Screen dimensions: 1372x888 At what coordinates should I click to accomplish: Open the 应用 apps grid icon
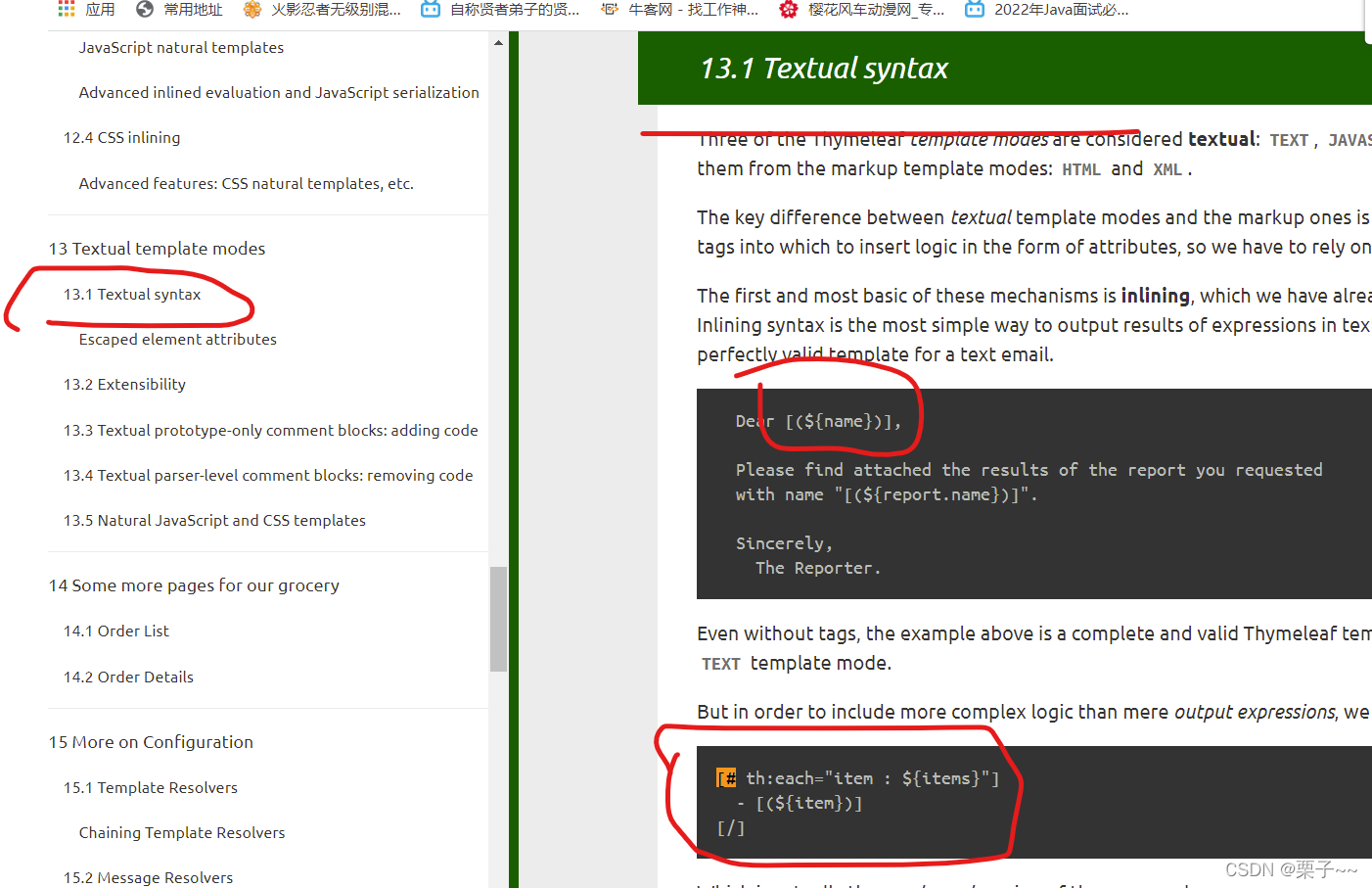67,9
